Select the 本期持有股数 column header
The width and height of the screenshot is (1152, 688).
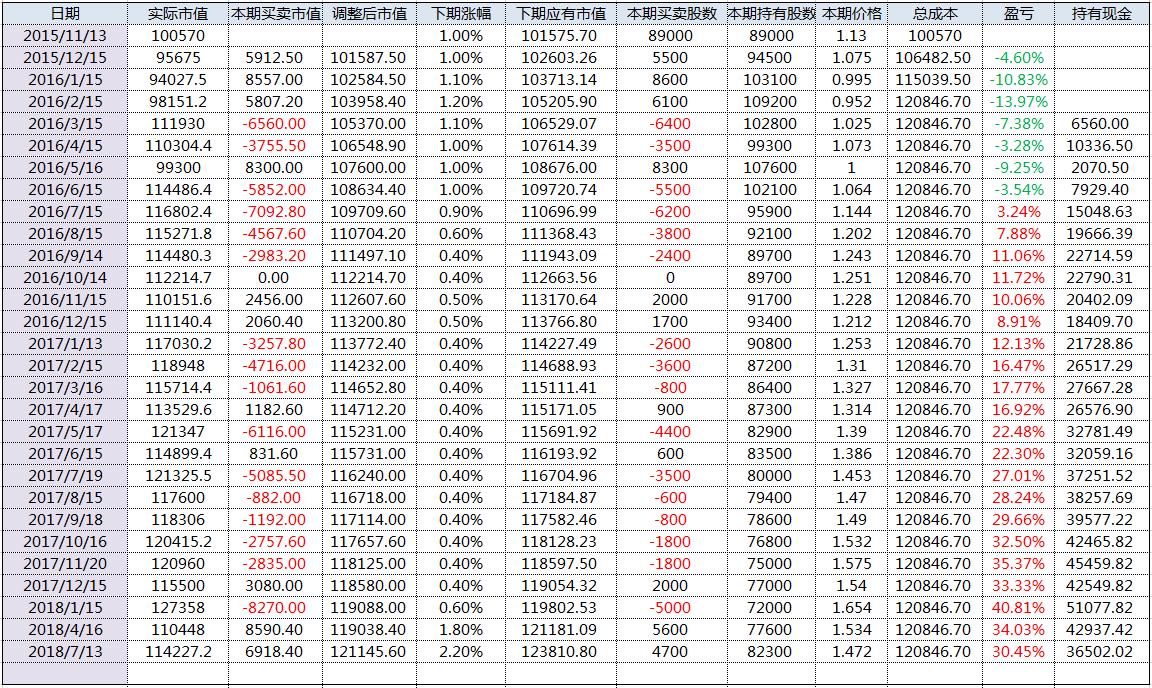(x=771, y=14)
